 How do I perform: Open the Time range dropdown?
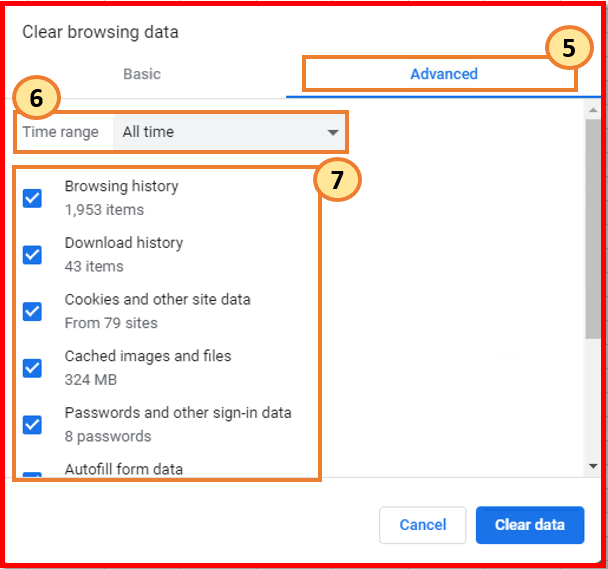tap(229, 132)
